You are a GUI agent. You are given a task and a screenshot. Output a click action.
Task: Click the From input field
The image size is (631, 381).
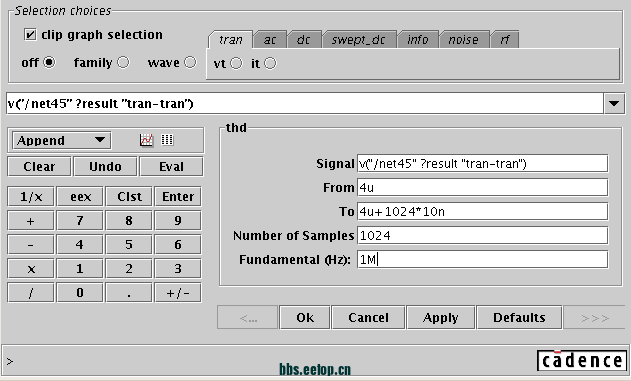tap(483, 187)
